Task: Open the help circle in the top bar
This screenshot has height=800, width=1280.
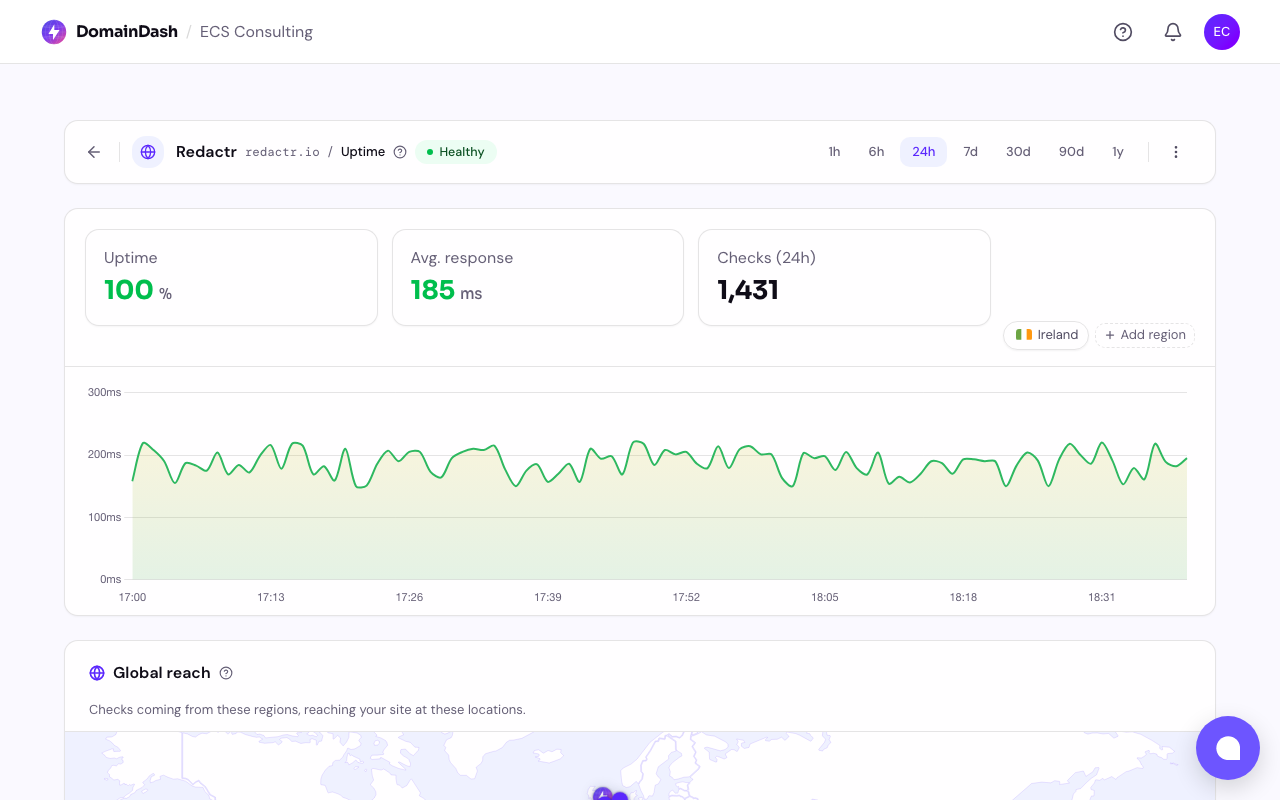Action: click(1123, 32)
